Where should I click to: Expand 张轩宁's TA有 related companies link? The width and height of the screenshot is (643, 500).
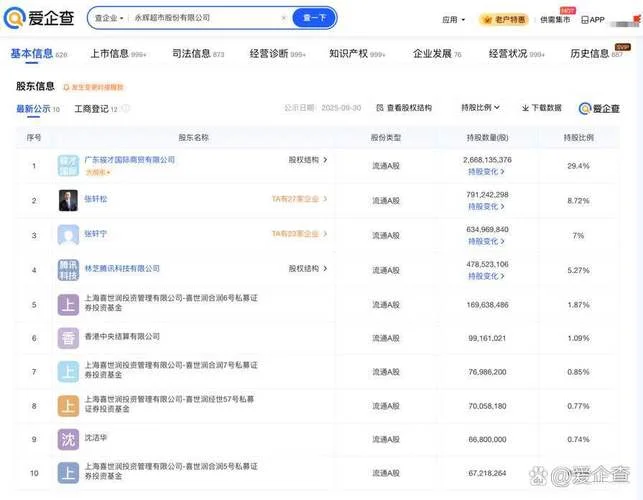(x=299, y=234)
